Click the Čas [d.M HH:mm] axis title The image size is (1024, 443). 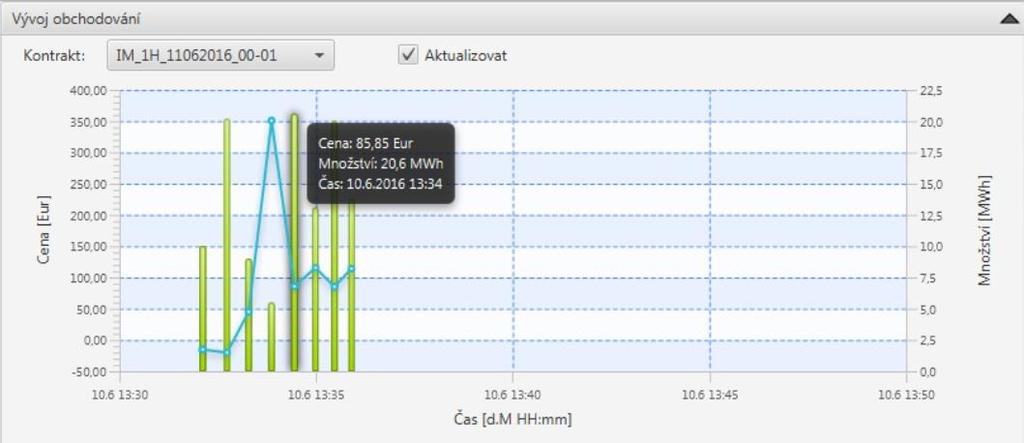513,419
